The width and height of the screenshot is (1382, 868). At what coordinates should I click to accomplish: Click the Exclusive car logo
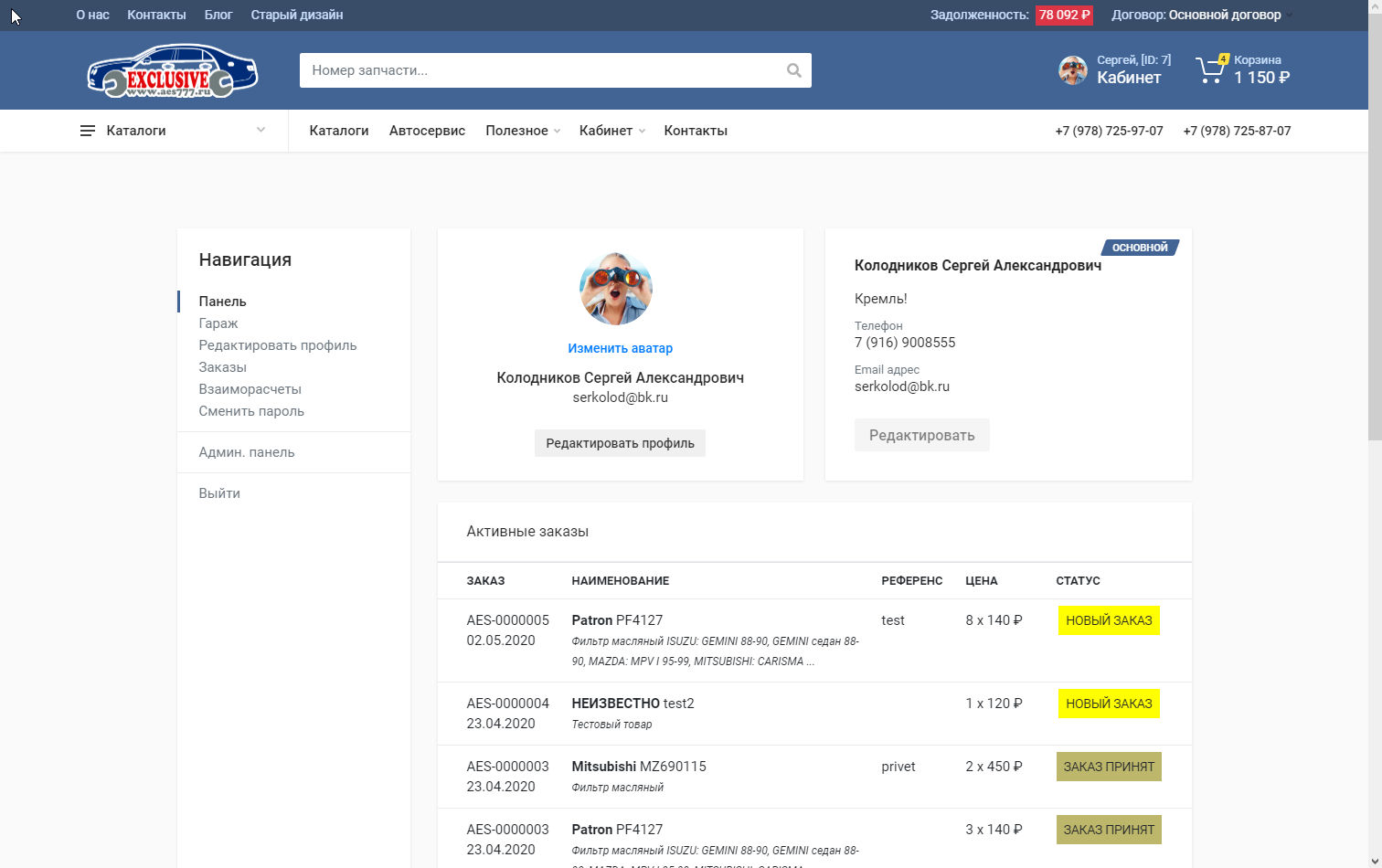(x=173, y=70)
